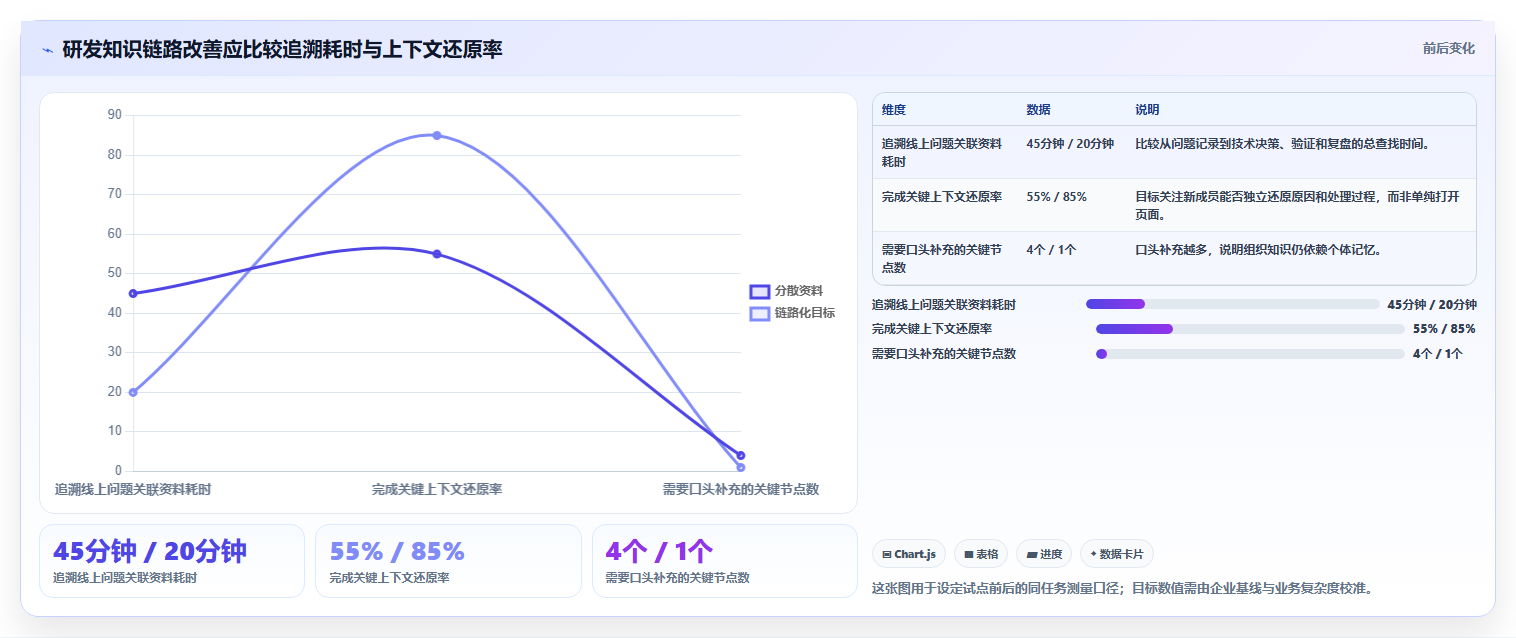Toggle 链路化目标 series in chart legend
1516x638 pixels.
[x=792, y=313]
